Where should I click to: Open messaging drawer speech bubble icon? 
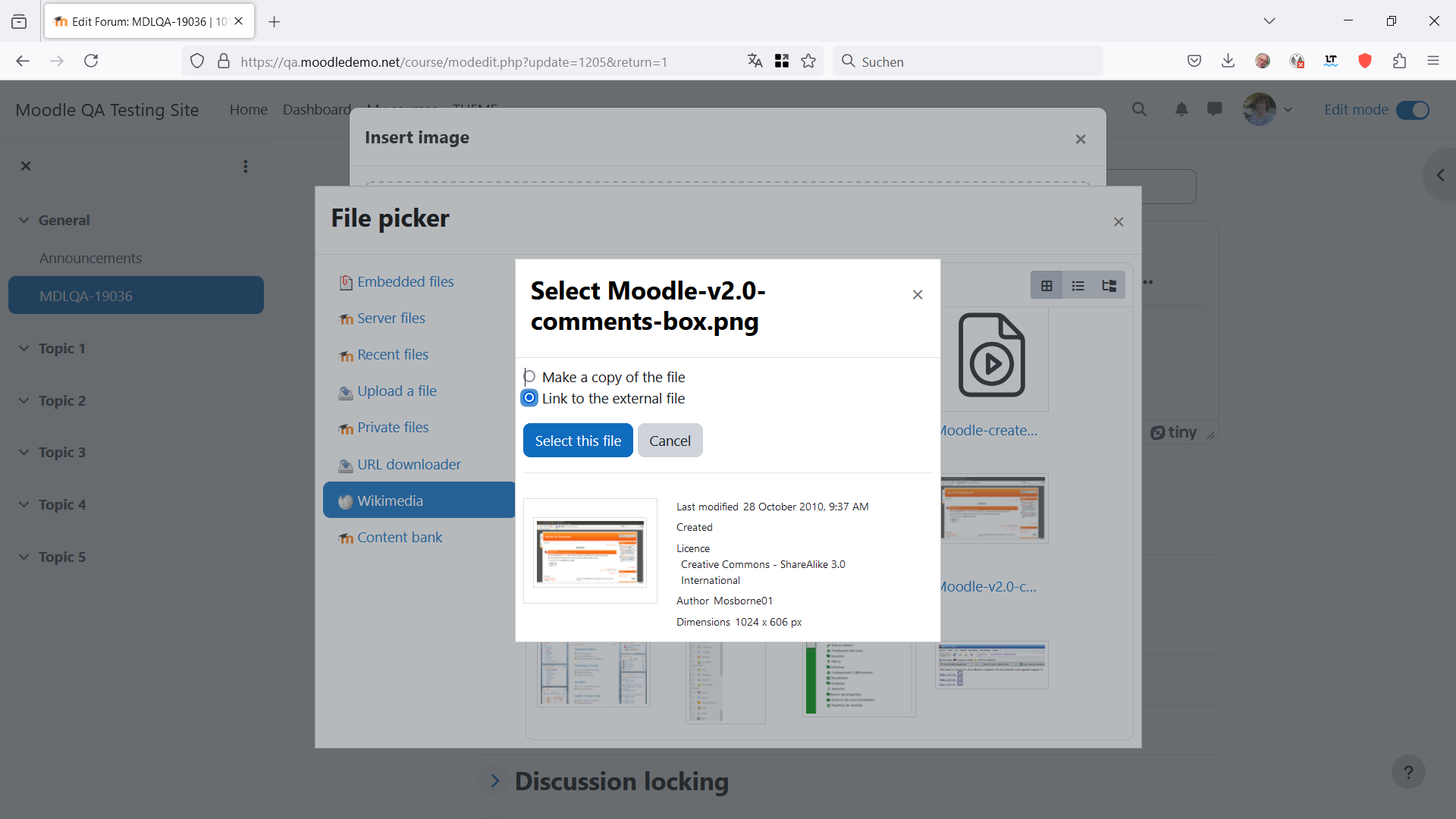coord(1215,109)
